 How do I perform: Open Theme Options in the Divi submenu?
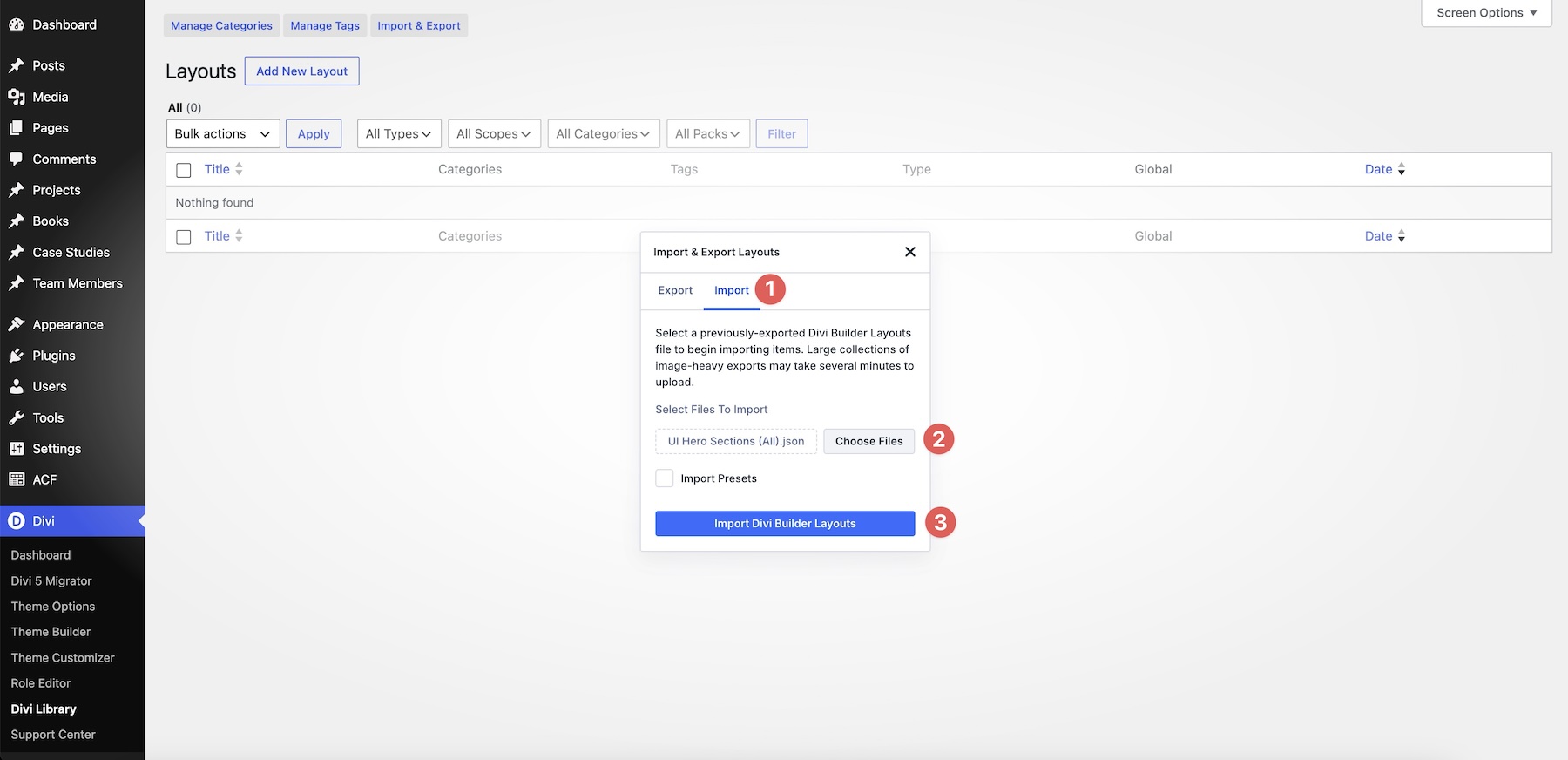pyautogui.click(x=53, y=607)
